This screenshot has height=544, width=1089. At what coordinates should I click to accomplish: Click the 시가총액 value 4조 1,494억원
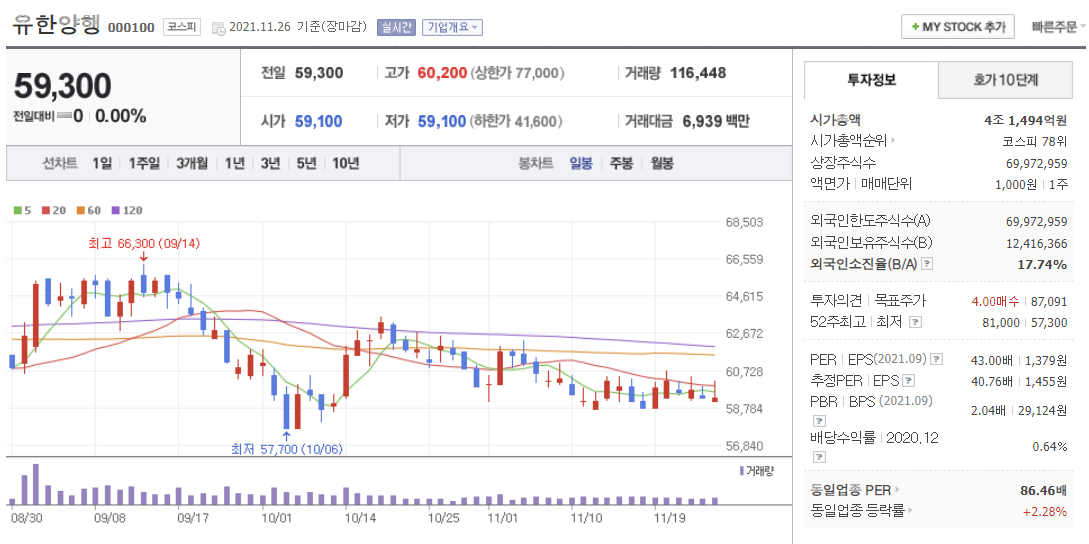click(x=1026, y=120)
